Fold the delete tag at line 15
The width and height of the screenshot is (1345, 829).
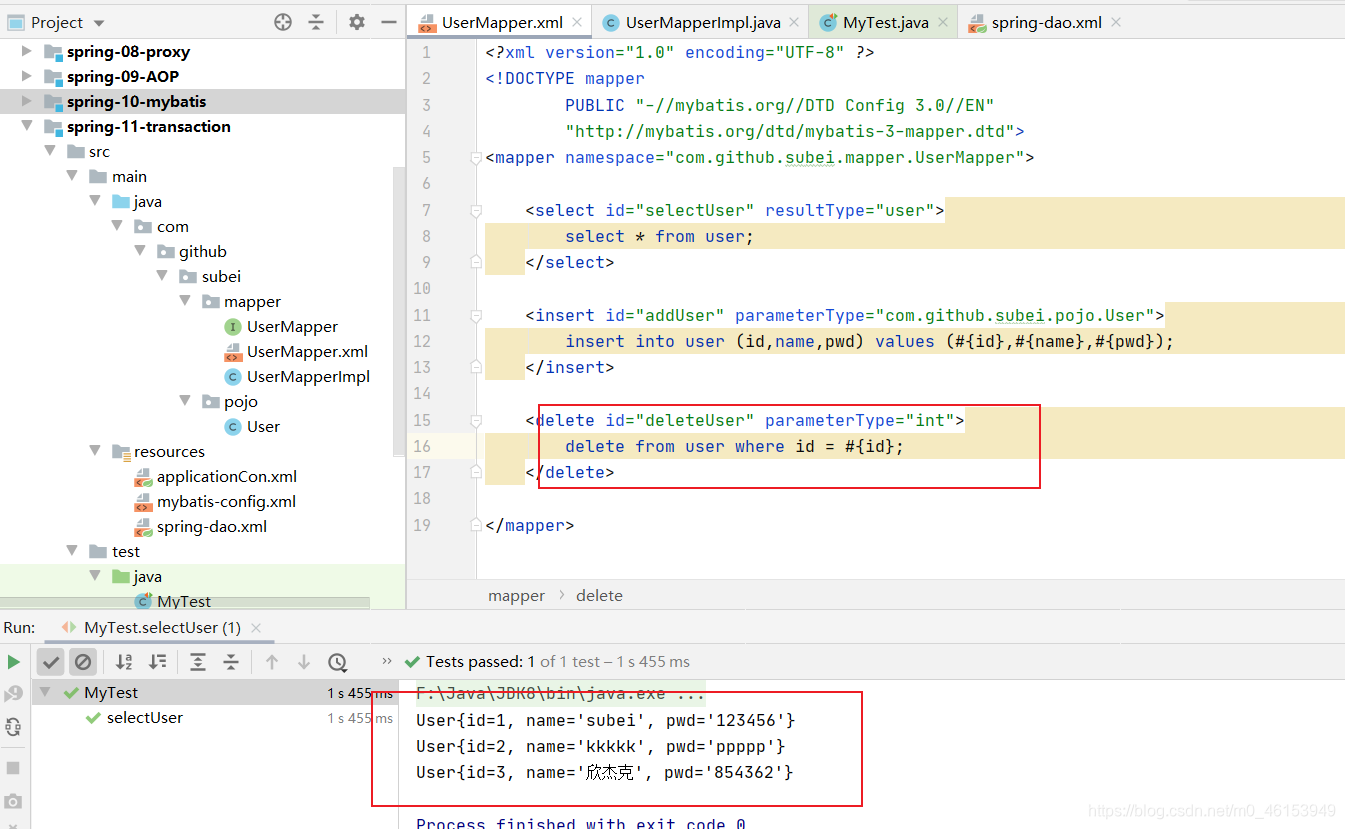click(x=476, y=420)
